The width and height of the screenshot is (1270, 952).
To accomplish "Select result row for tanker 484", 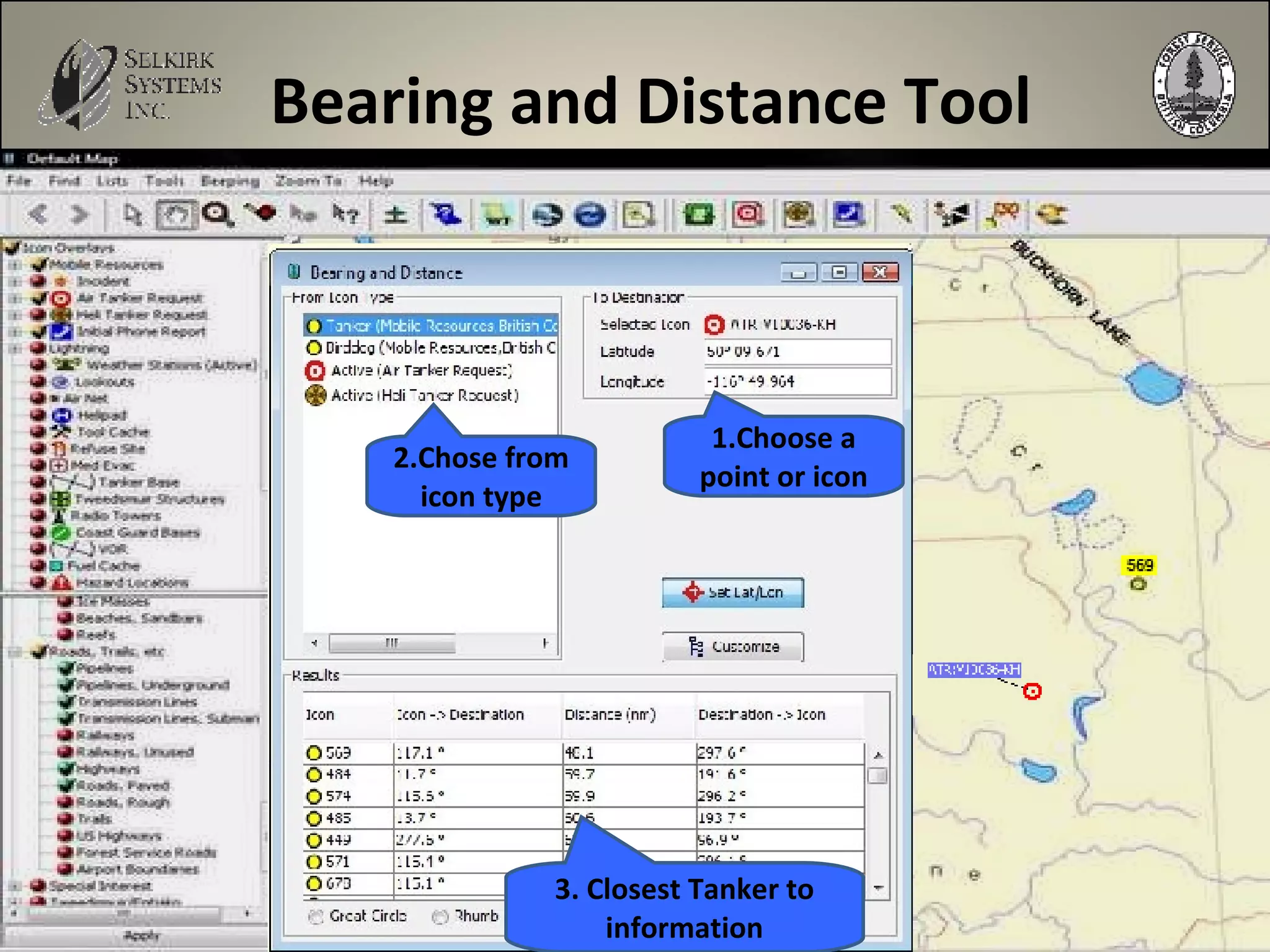I will pos(584,774).
